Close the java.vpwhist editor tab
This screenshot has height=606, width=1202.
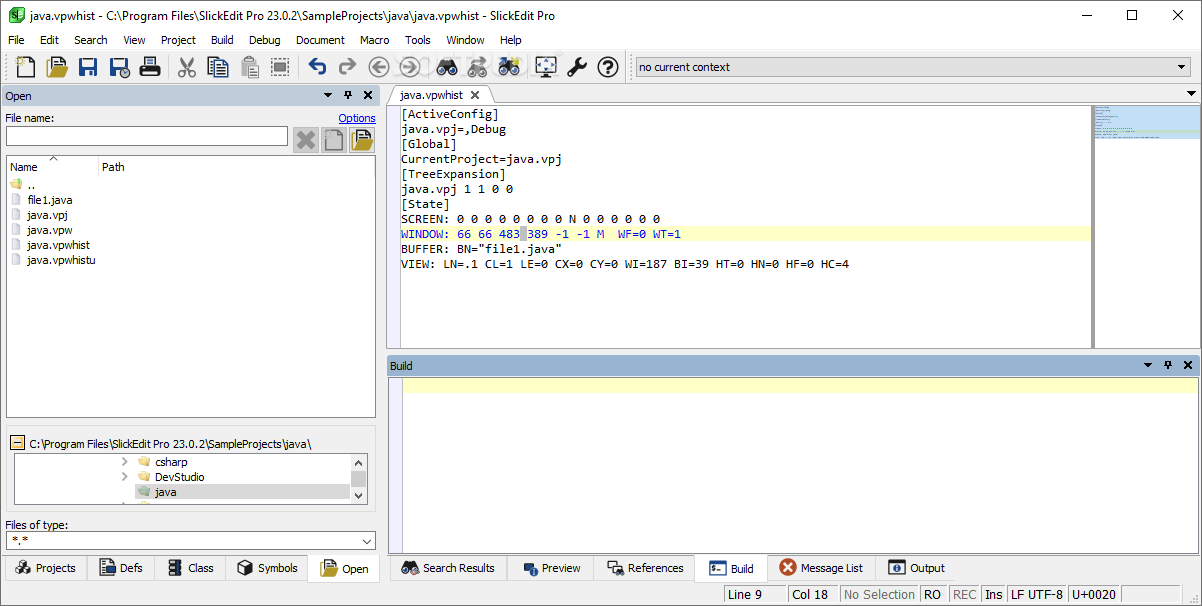(475, 95)
